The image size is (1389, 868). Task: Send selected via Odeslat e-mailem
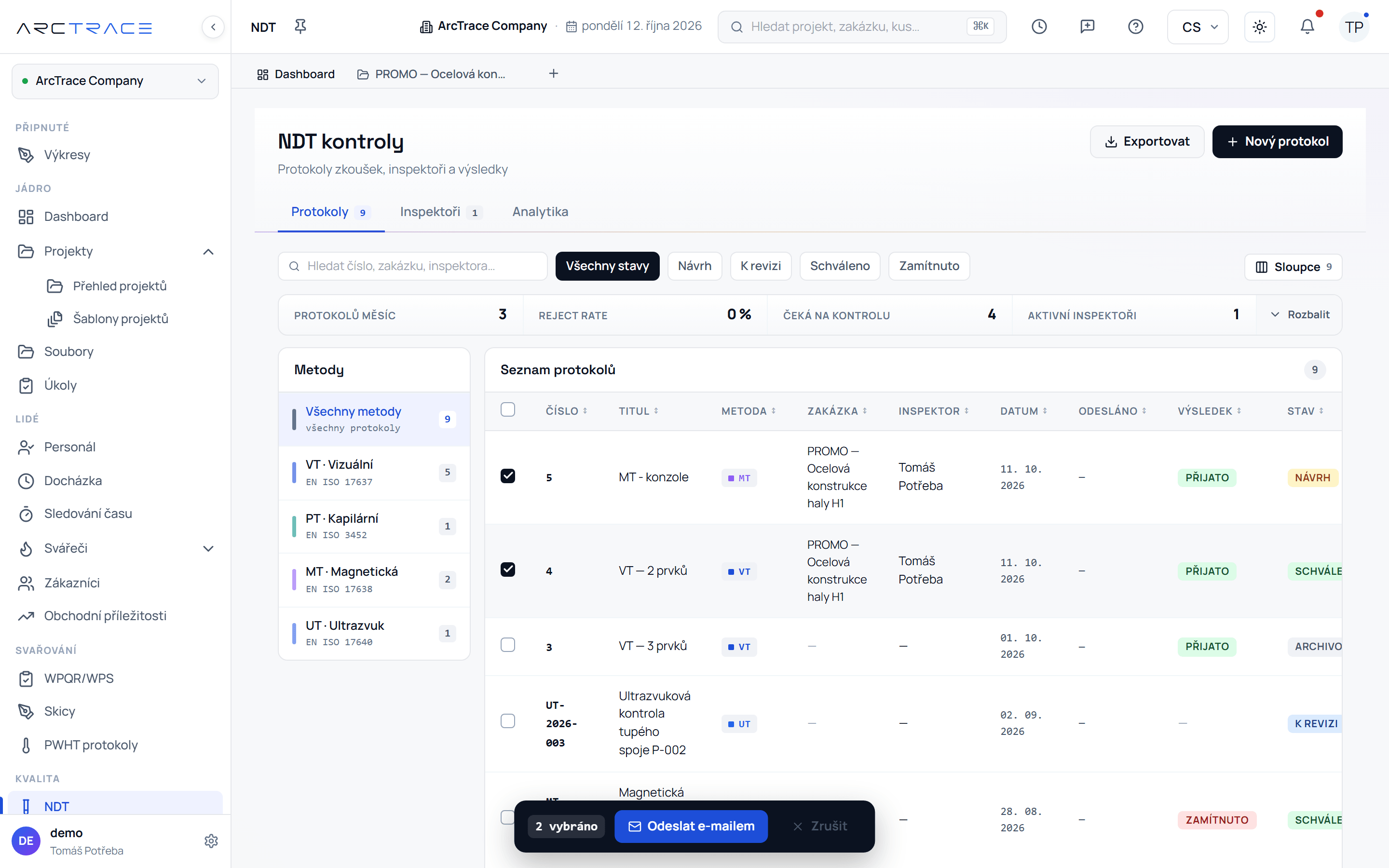click(x=691, y=826)
